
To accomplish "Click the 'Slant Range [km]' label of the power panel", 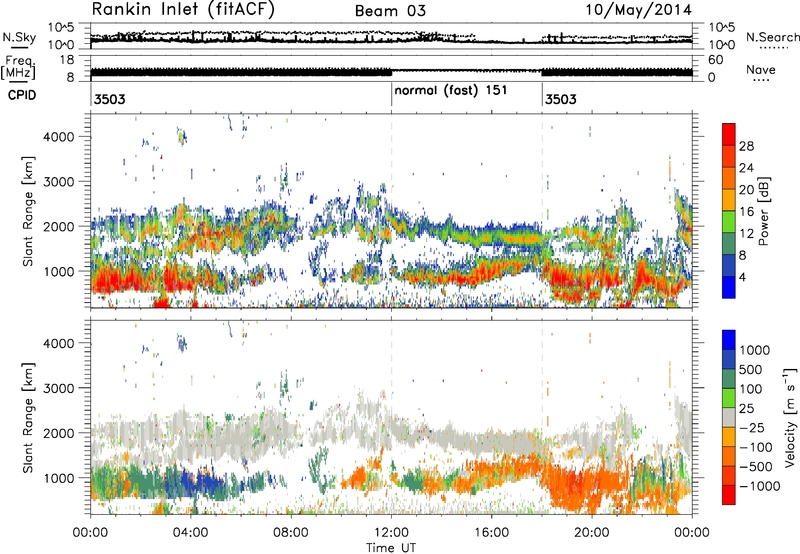I will pyautogui.click(x=29, y=211).
